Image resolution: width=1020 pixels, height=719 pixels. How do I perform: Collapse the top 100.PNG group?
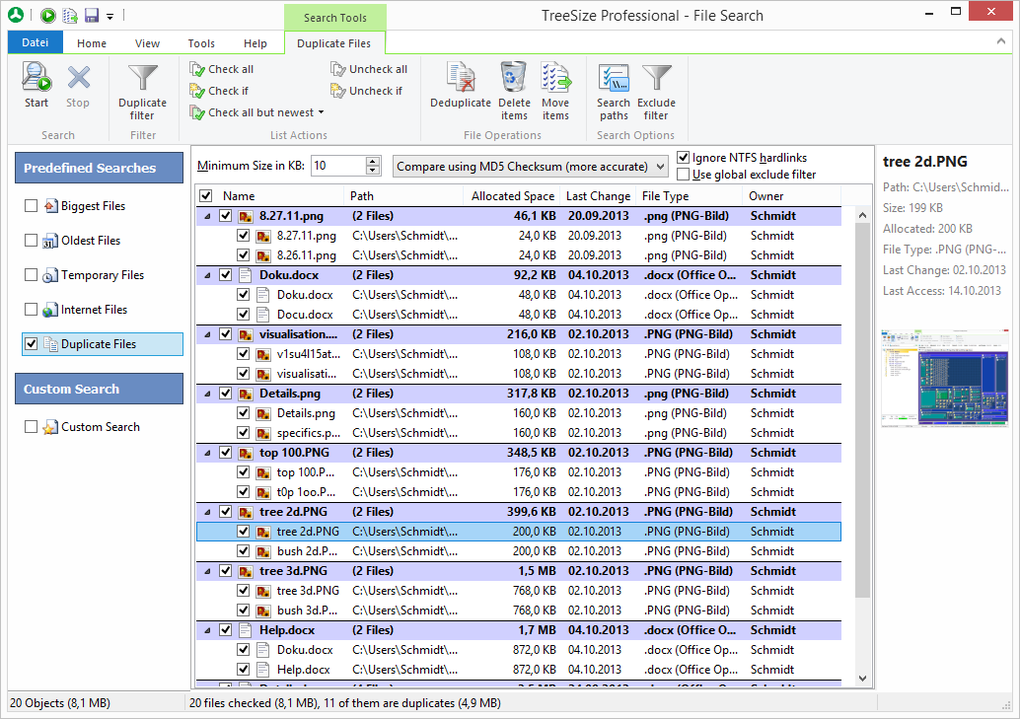[x=208, y=453]
